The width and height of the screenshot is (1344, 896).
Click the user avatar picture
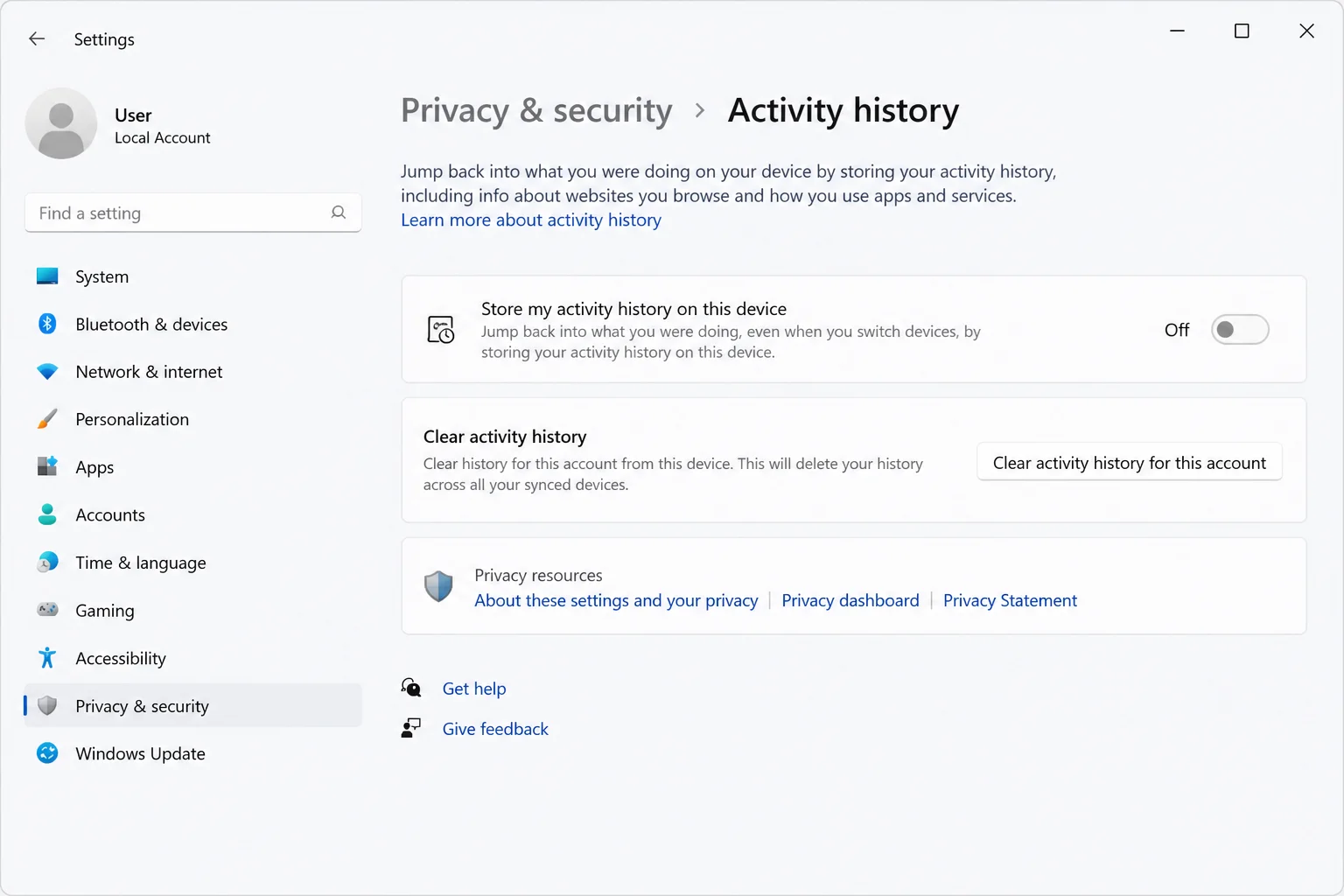(61, 123)
